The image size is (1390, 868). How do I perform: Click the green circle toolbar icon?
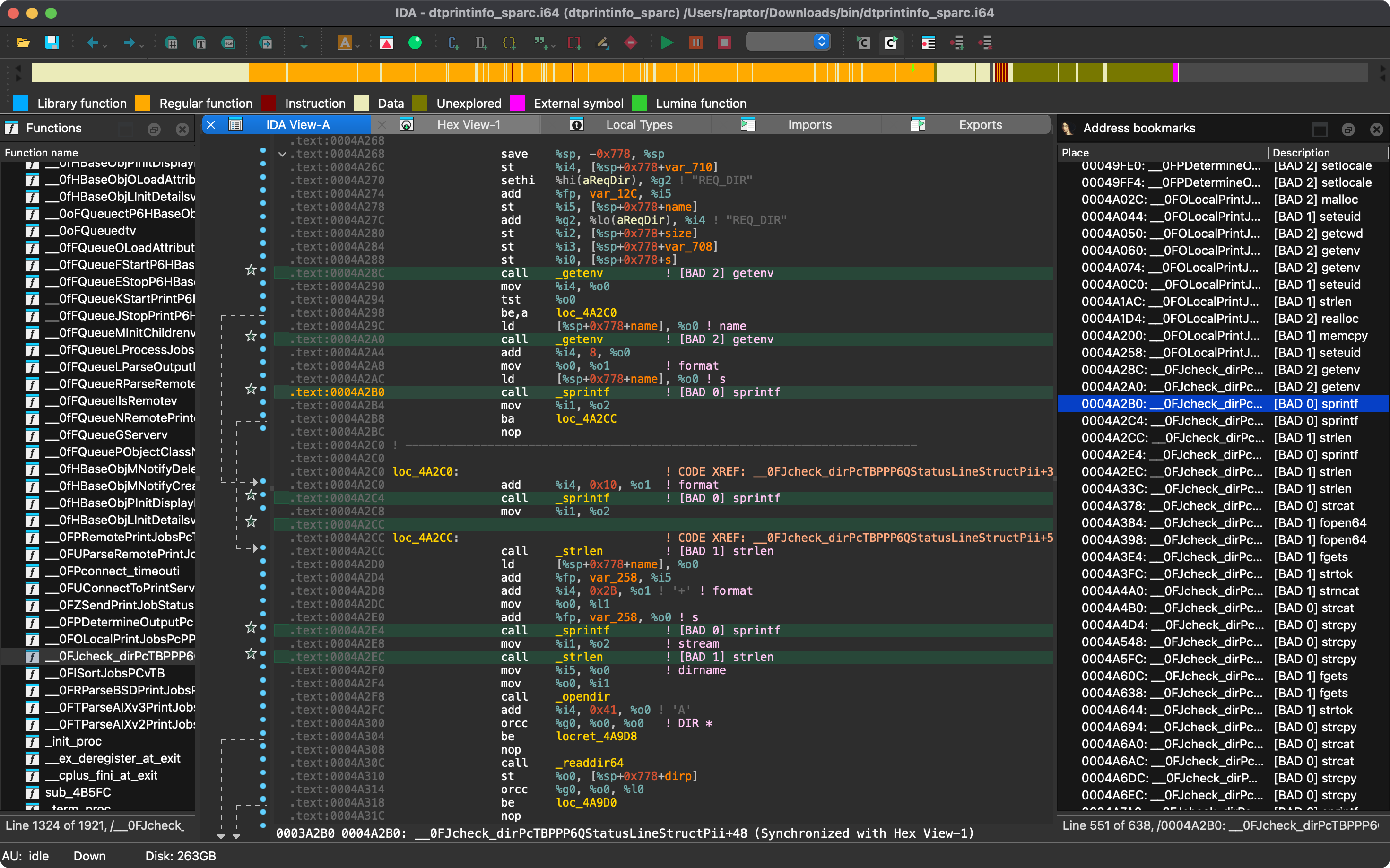(x=415, y=43)
